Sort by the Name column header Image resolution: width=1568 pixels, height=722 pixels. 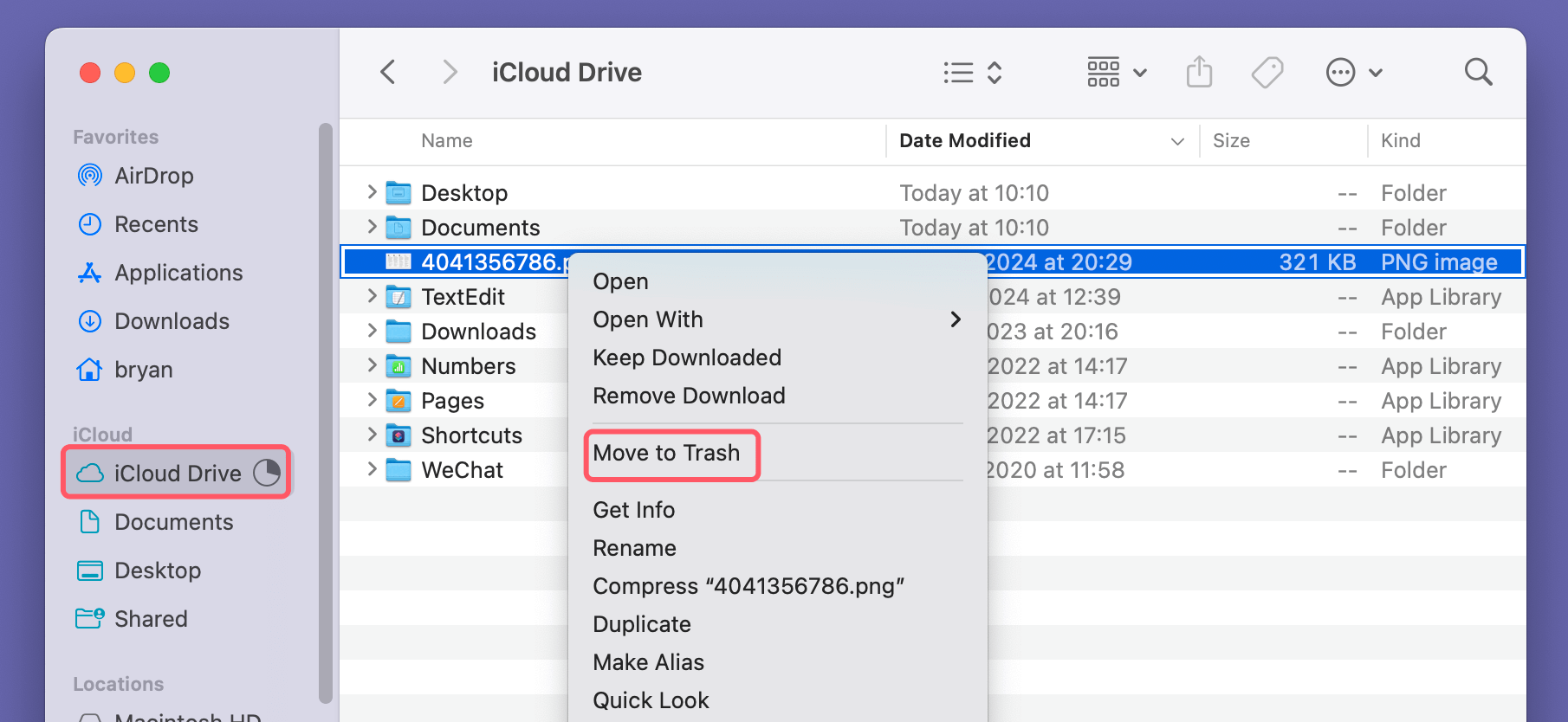[447, 140]
